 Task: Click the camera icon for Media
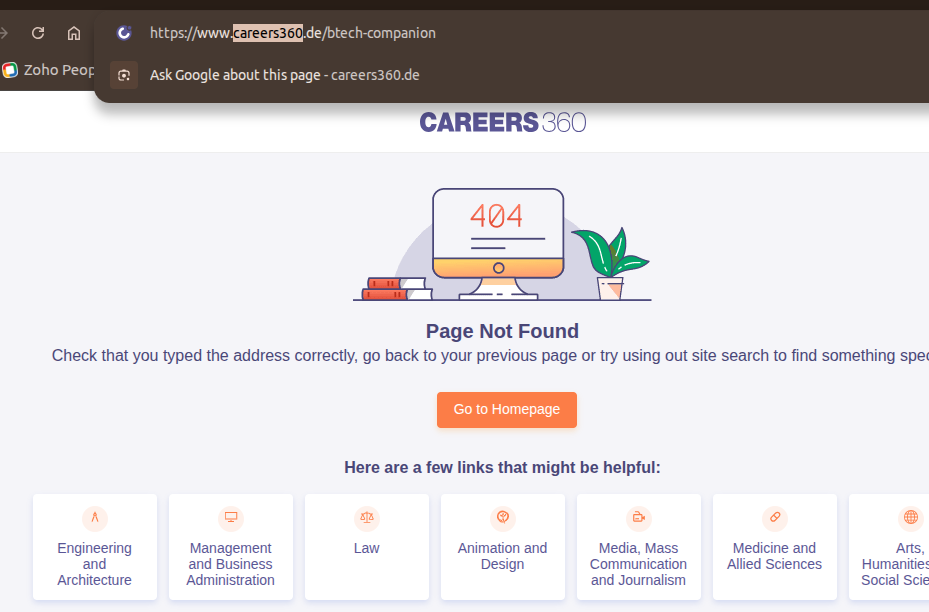click(x=639, y=518)
